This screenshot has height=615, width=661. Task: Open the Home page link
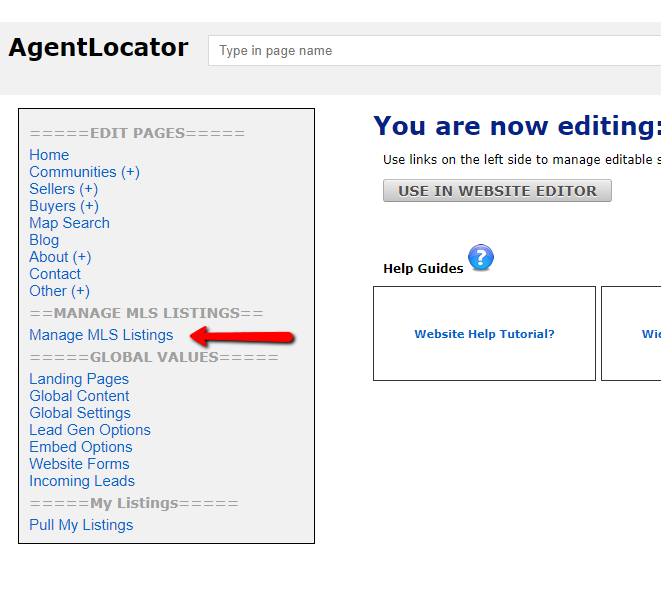pyautogui.click(x=49, y=155)
